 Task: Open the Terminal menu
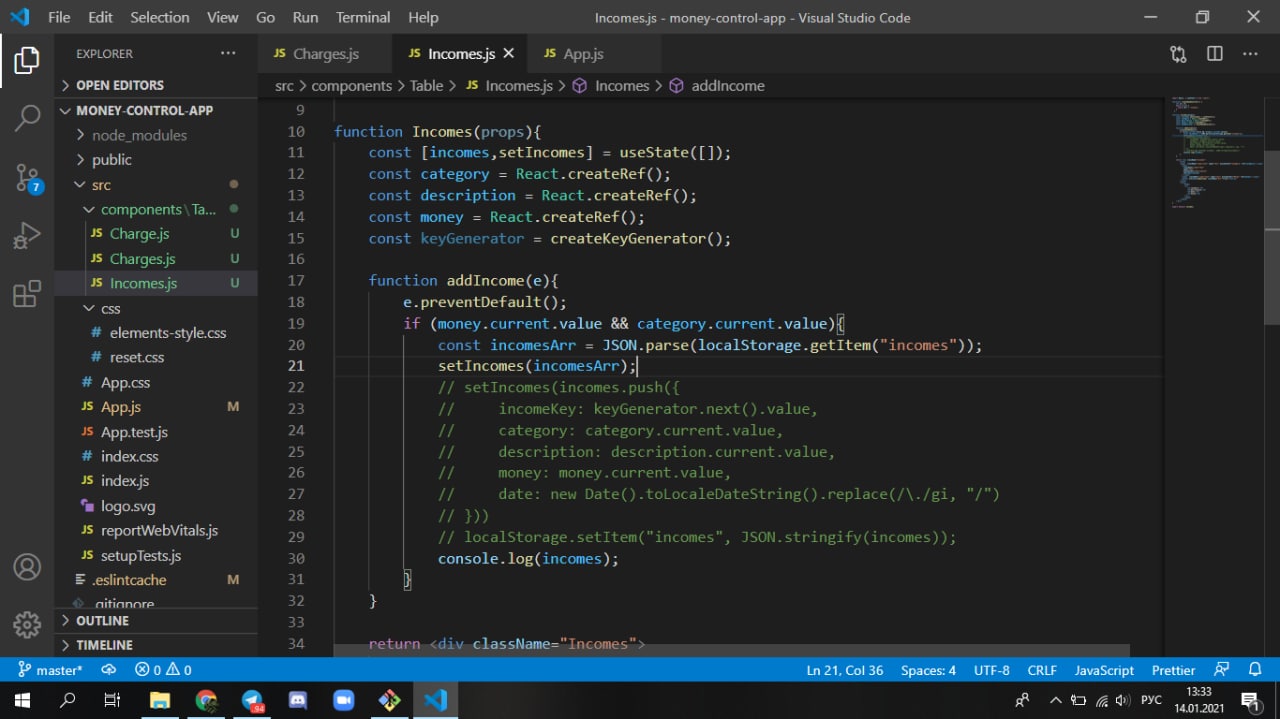click(x=363, y=17)
